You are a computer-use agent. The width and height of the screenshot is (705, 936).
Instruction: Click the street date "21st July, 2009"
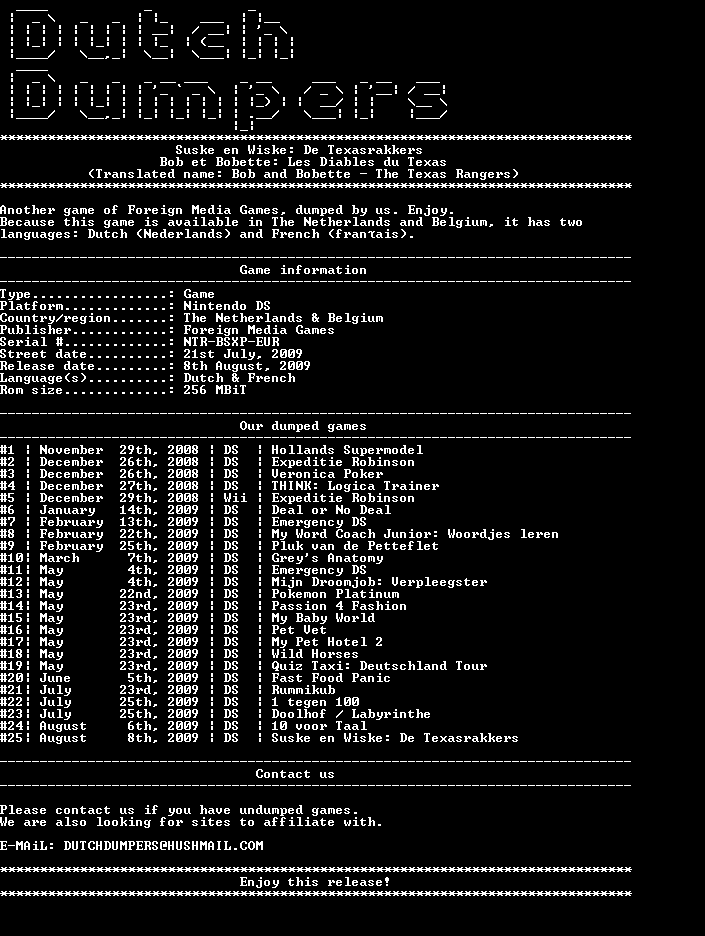[x=243, y=354]
